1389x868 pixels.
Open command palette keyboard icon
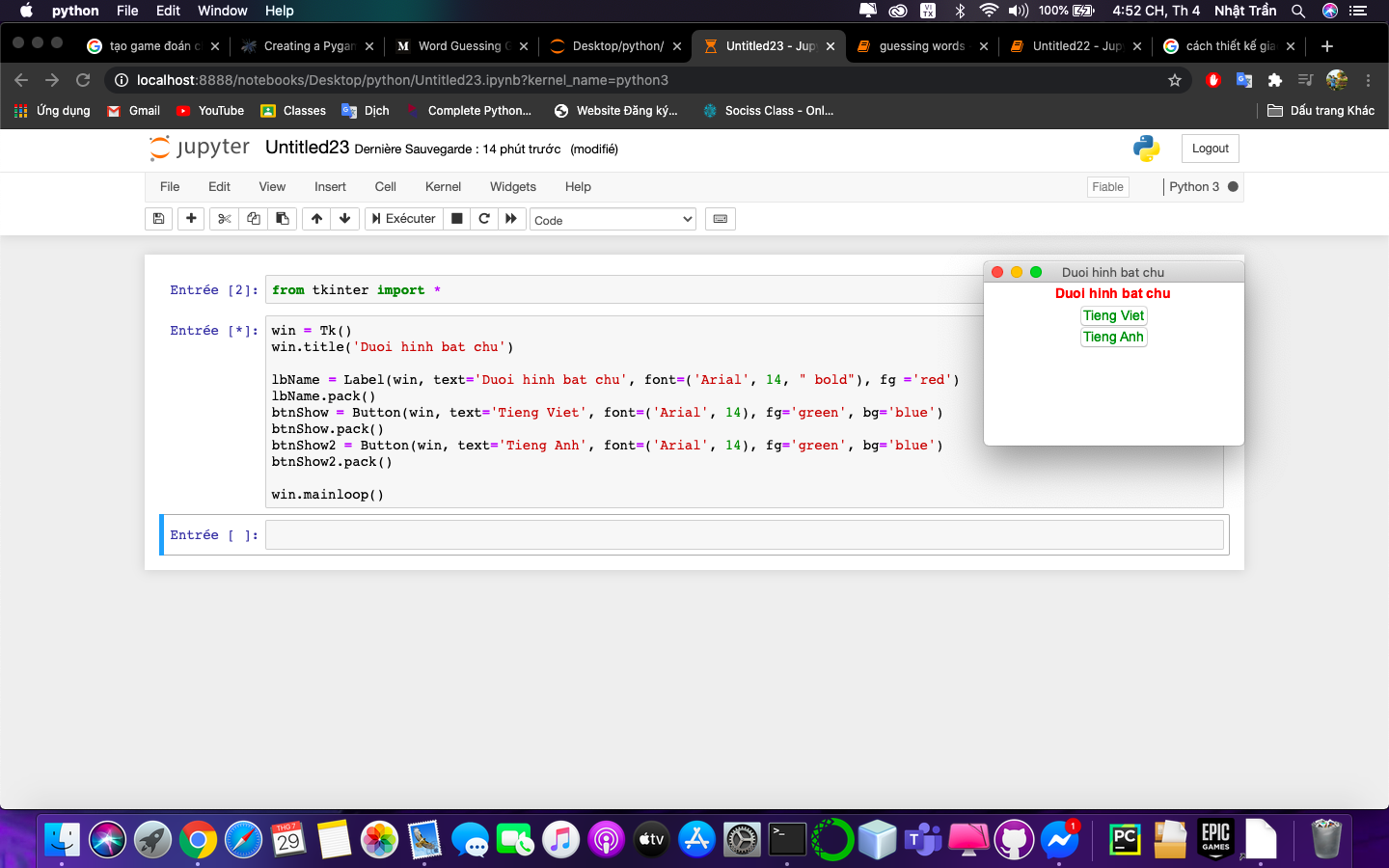coord(721,219)
